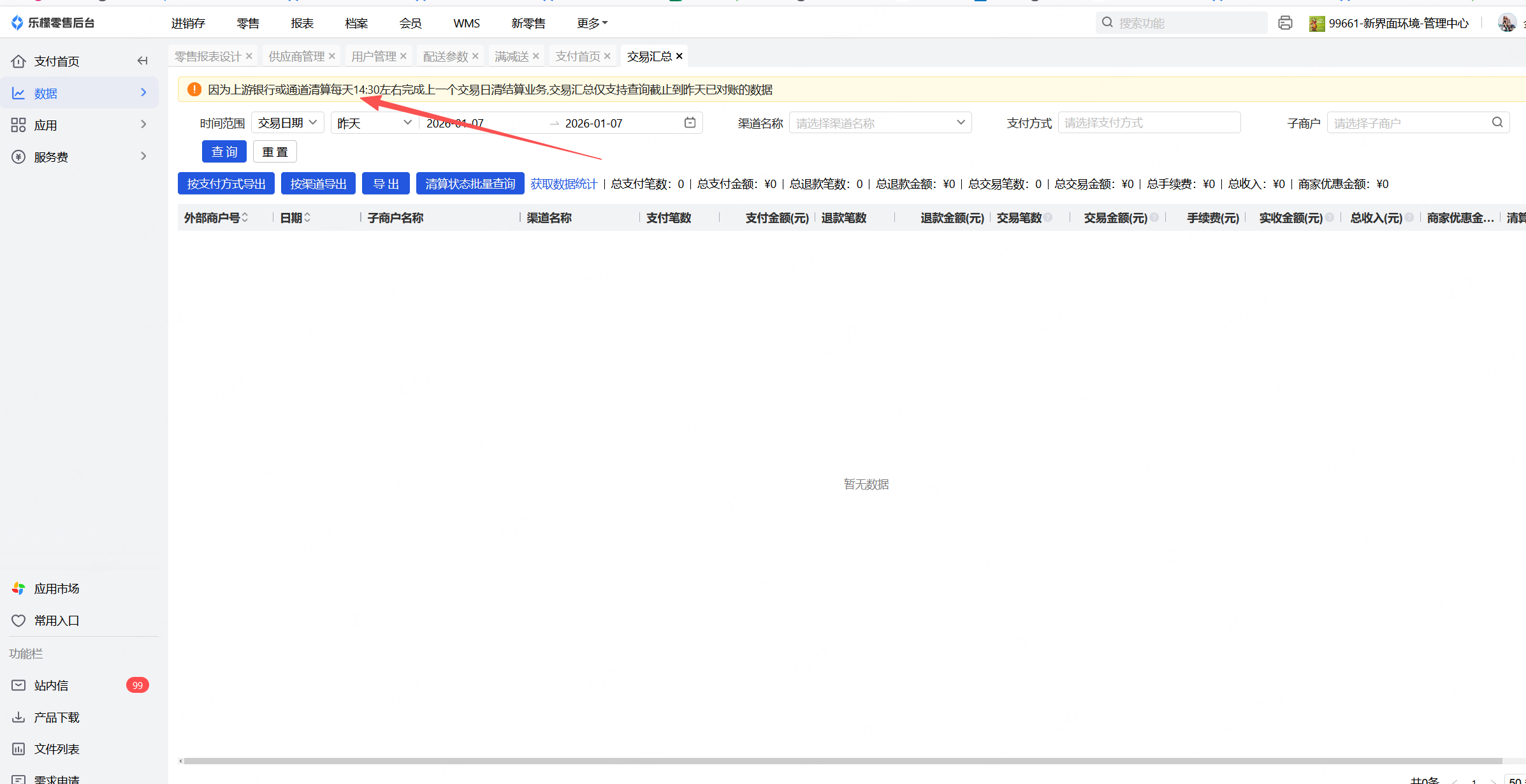Open 站内信 inbox in sidebar
This screenshot has width=1526, height=784.
[51, 685]
